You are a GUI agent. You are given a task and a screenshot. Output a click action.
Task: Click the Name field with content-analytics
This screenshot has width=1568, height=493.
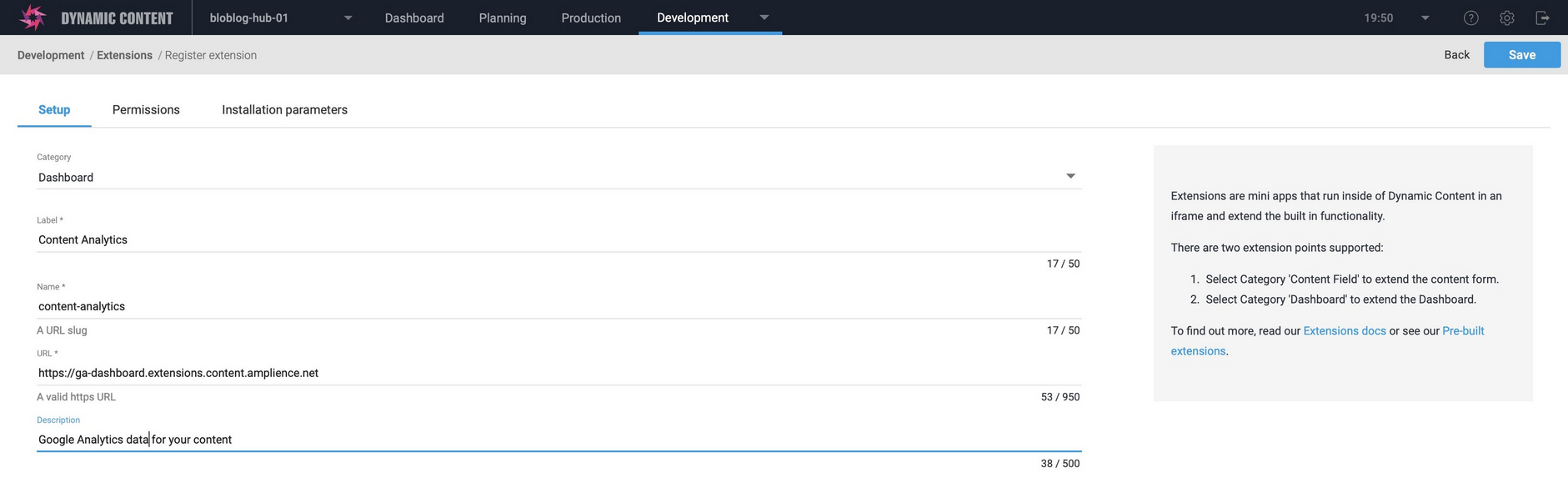point(559,306)
